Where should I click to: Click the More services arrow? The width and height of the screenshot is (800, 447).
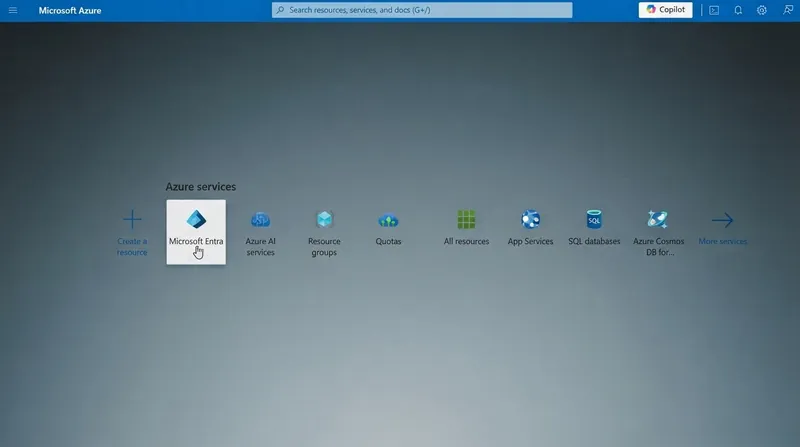[x=722, y=220]
